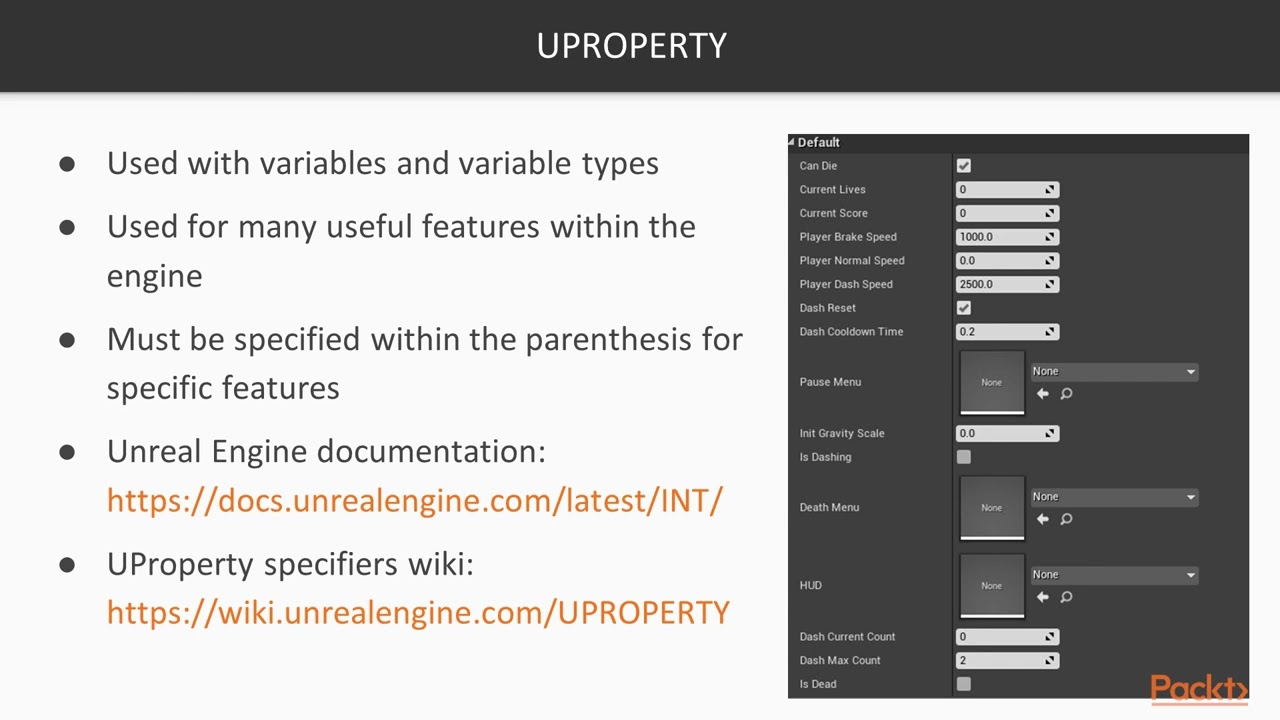
Task: Click spinner arrow on Player Brake Speed
Action: tap(1050, 237)
